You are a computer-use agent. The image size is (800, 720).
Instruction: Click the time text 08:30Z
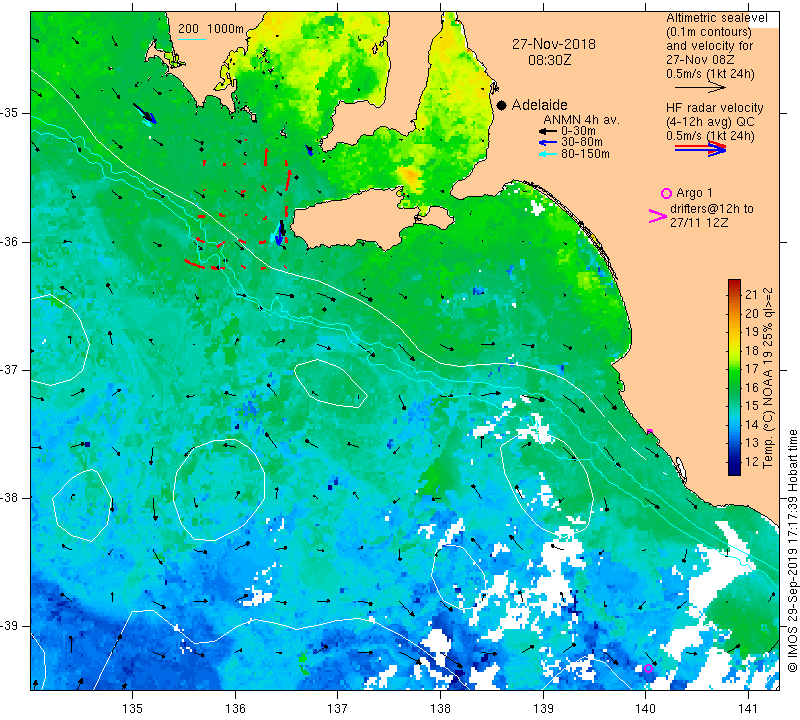[549, 60]
